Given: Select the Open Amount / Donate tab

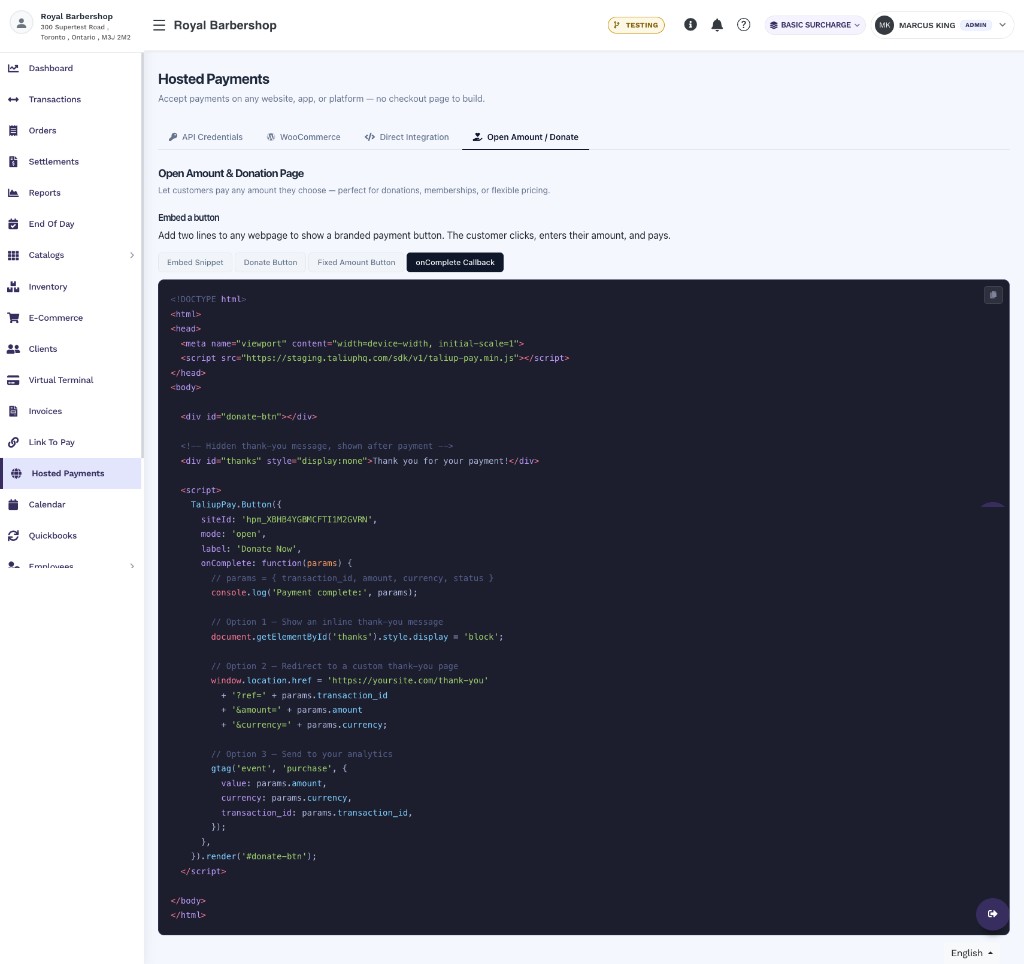Looking at the screenshot, I should 525,137.
